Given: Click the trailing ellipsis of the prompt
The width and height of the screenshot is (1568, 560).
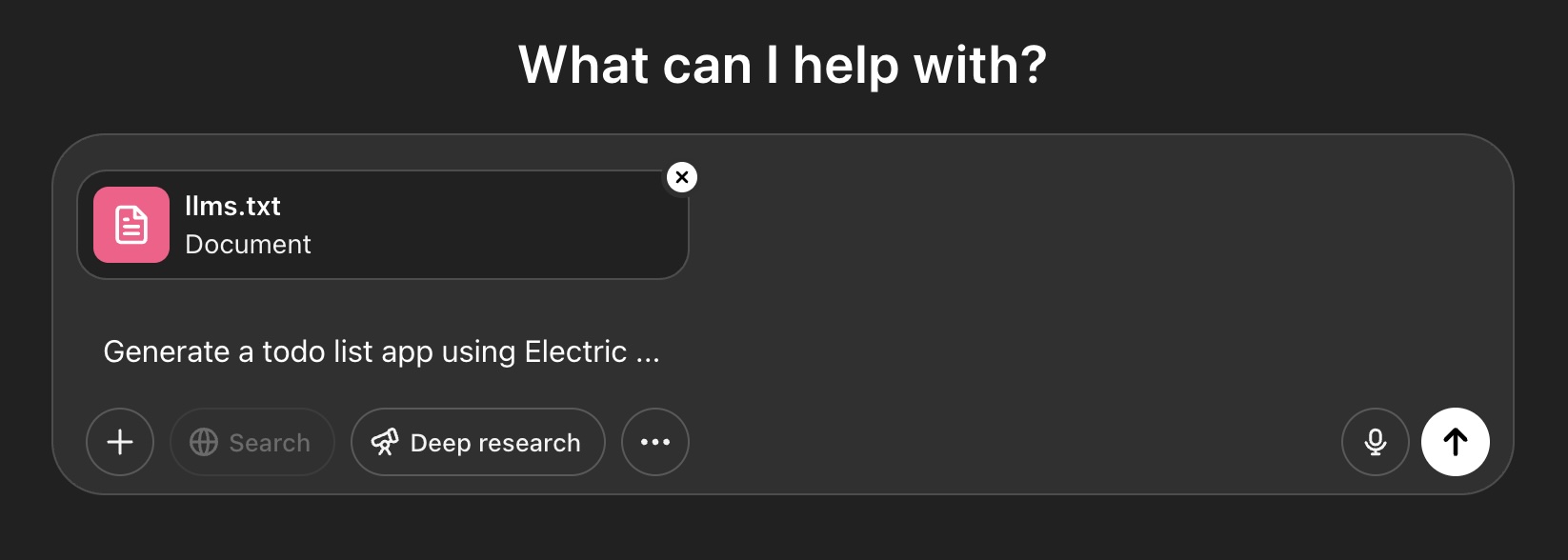Looking at the screenshot, I should [648, 354].
